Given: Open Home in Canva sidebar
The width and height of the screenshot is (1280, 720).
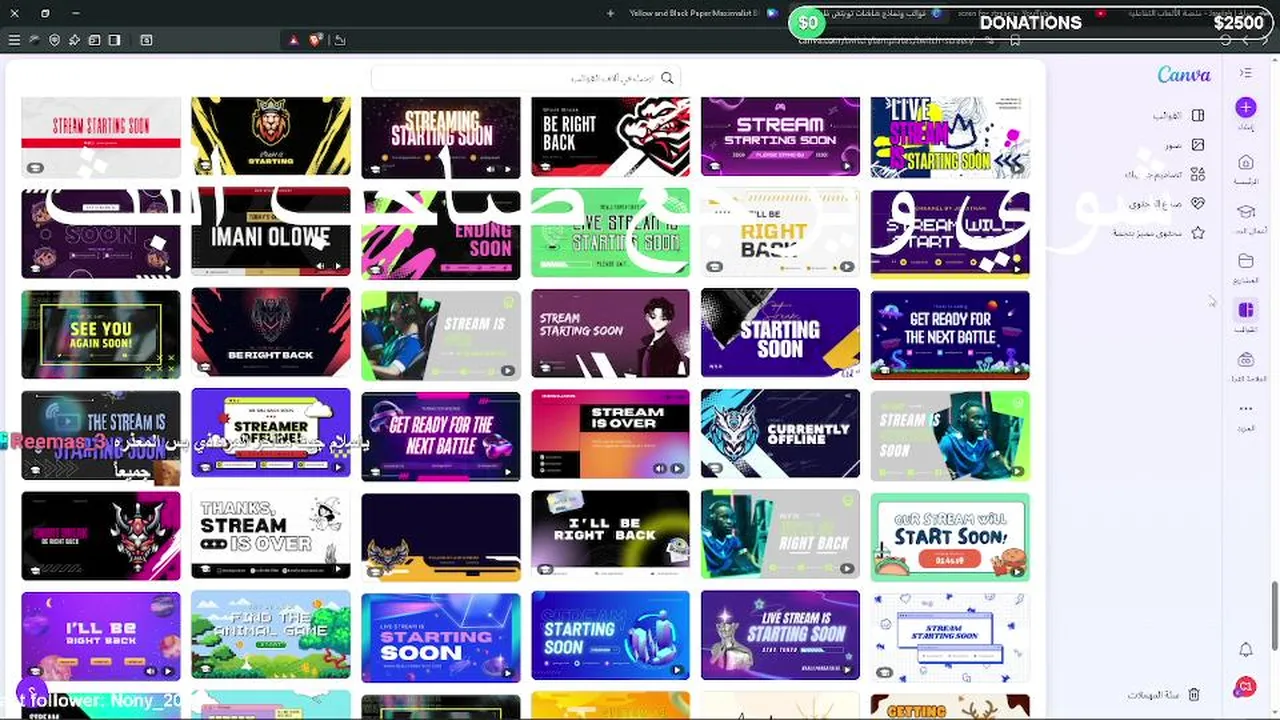Looking at the screenshot, I should point(1245,162).
